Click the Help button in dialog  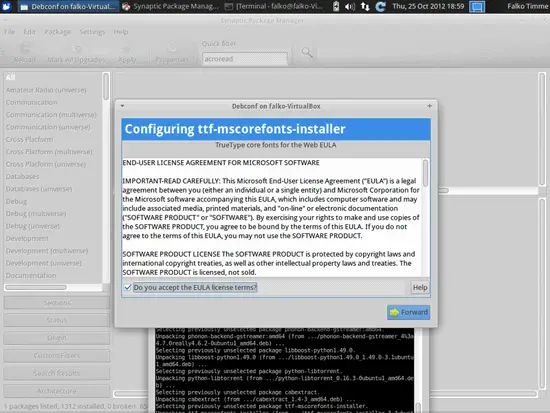pyautogui.click(x=420, y=287)
